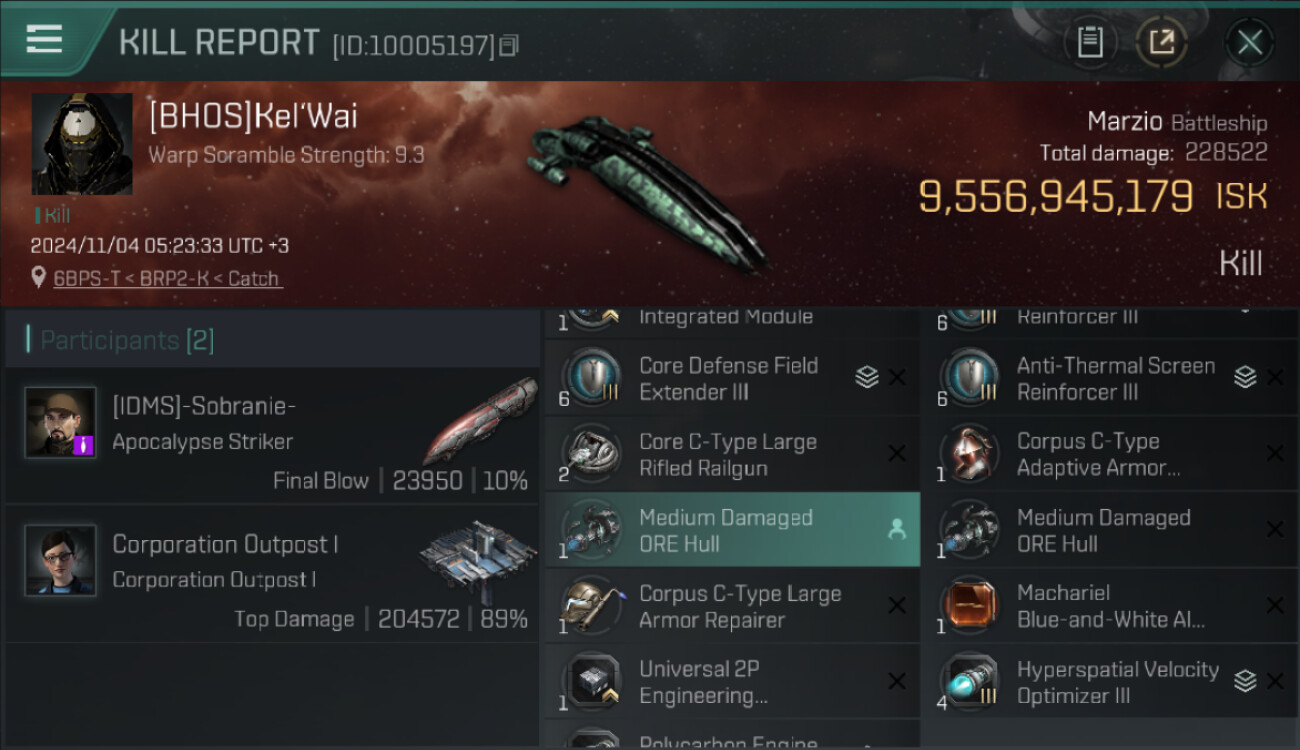Expand stack icon for Anti-Thermal Screen Reinforcer III
Screen dimensions: 1300x750
(x=1245, y=377)
